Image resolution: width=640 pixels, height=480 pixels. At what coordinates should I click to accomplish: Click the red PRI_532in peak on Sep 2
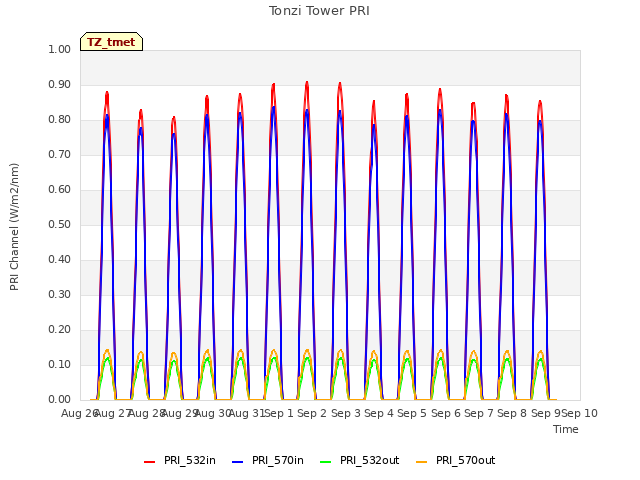coord(307,83)
